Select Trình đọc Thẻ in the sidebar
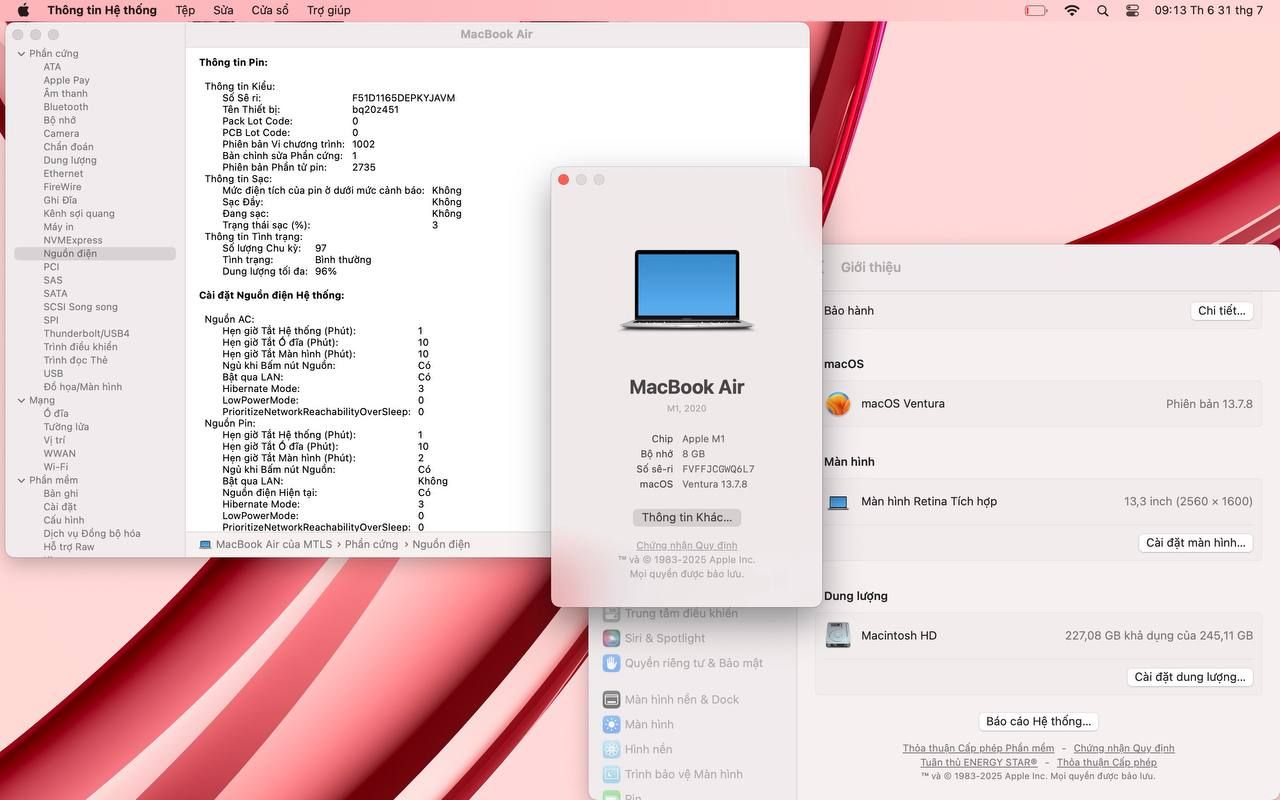The width and height of the screenshot is (1280, 800). tap(75, 360)
